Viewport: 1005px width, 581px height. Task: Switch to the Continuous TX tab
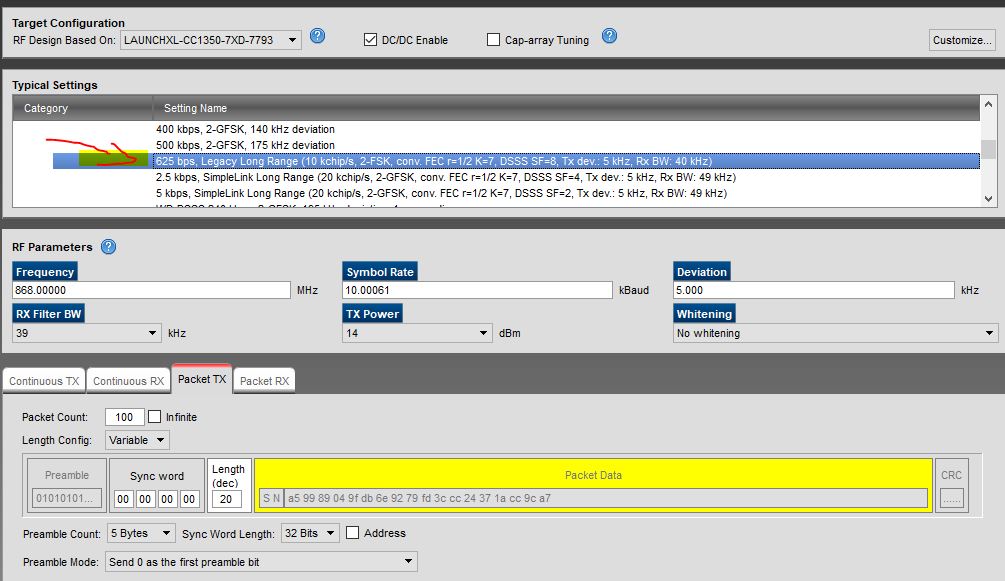point(44,381)
